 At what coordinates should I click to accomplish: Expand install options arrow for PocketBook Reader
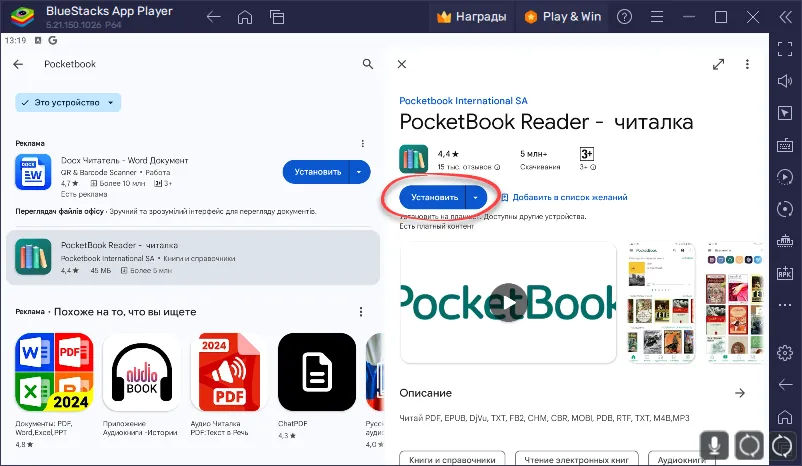[x=476, y=197]
